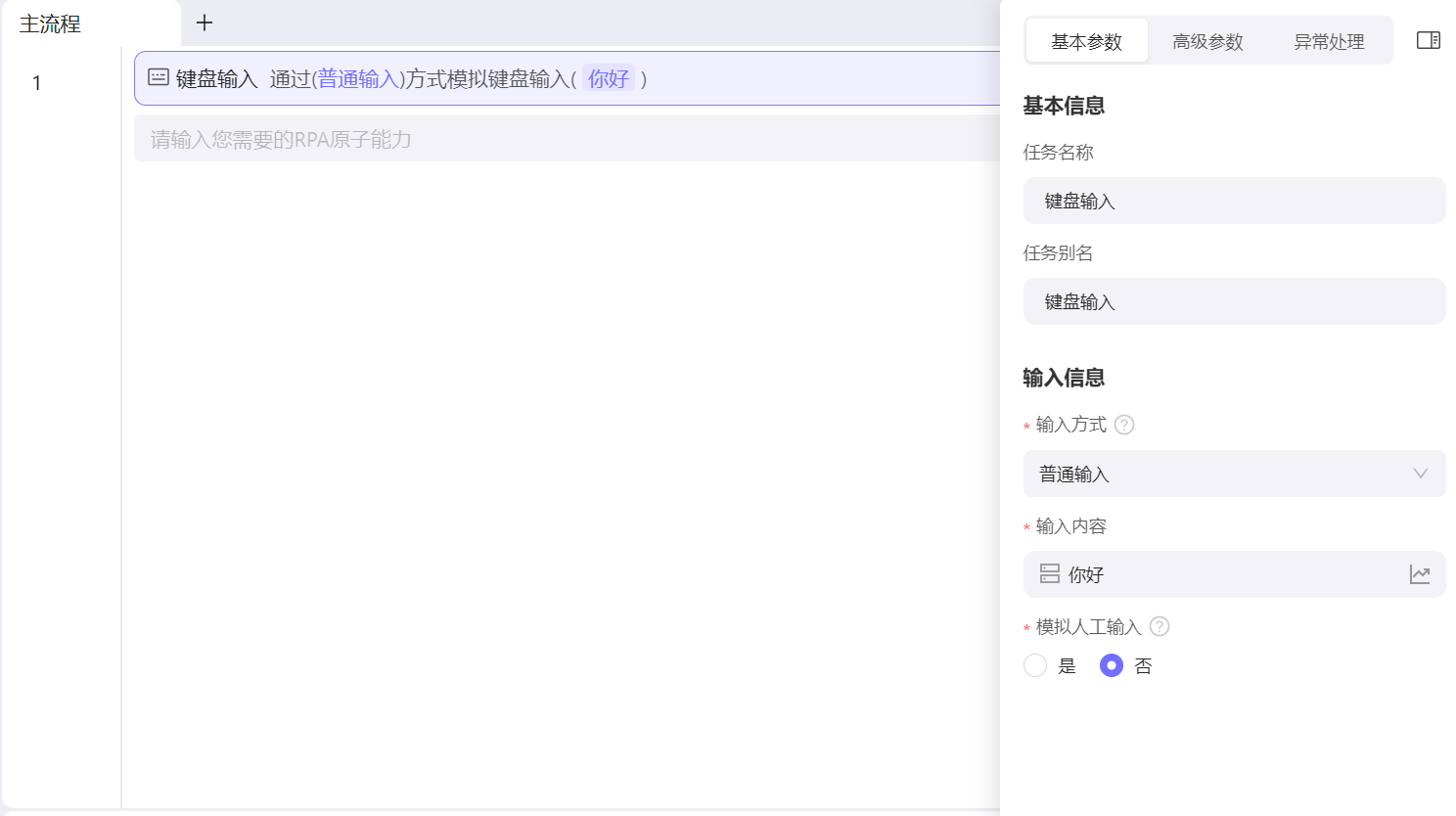Switch to the 高级参数 tab
This screenshot has height=816, width=1456.
1207,41
